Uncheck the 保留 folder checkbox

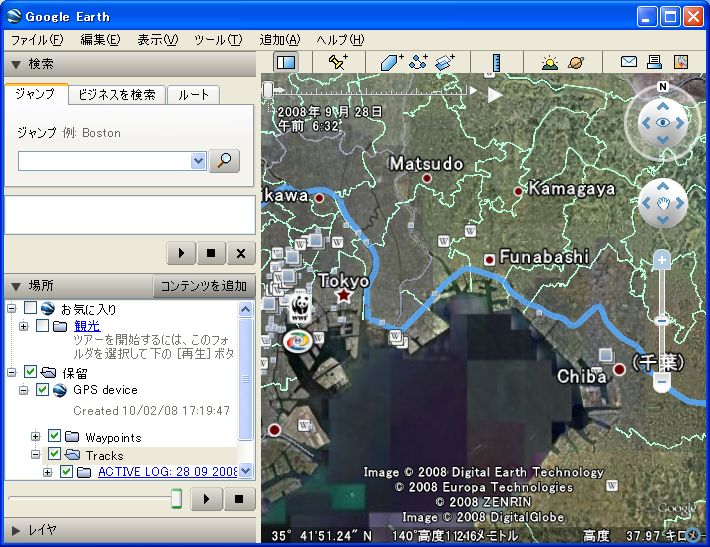(30, 372)
